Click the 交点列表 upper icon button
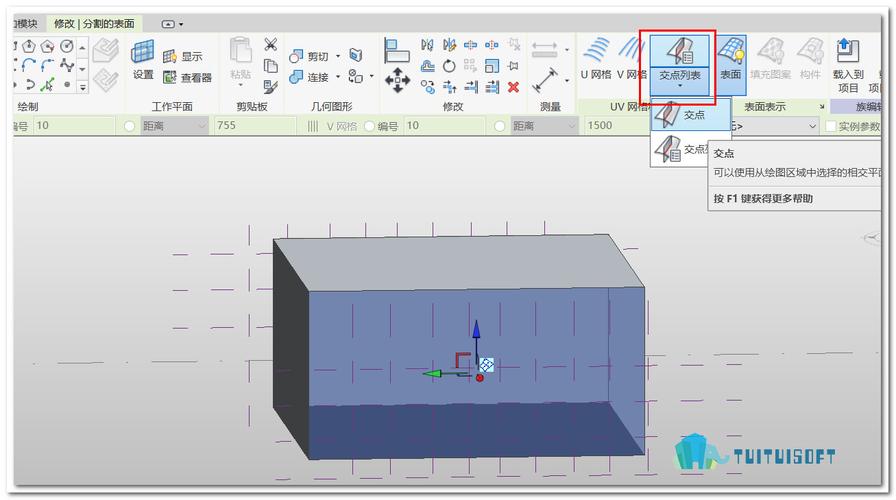Screen dimensions: 896x500 pyautogui.click(x=679, y=51)
